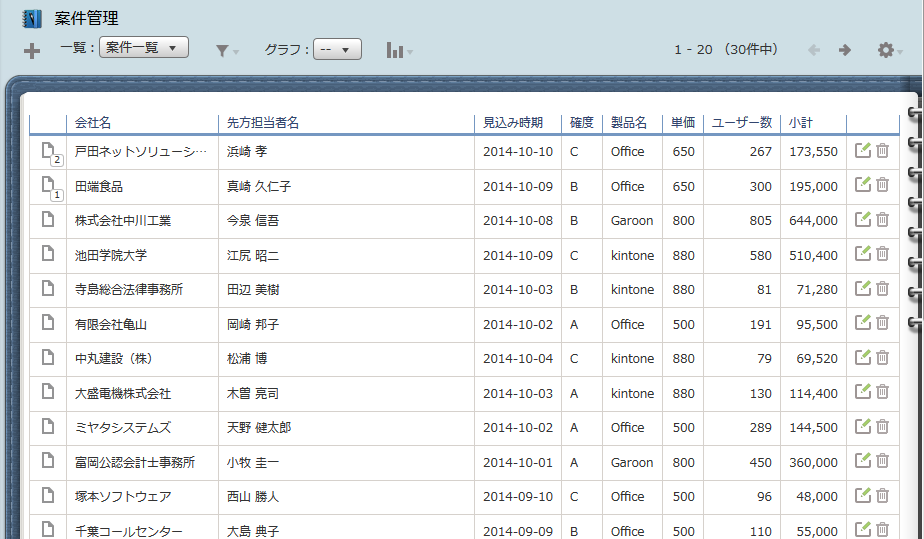Edit the 塚本ソフトウェア record
The image size is (924, 539).
point(863,495)
